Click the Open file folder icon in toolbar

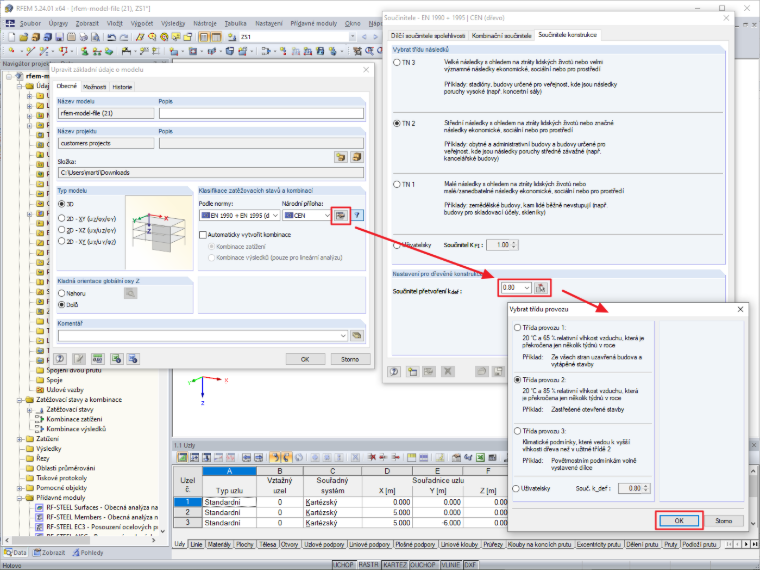click(x=23, y=37)
